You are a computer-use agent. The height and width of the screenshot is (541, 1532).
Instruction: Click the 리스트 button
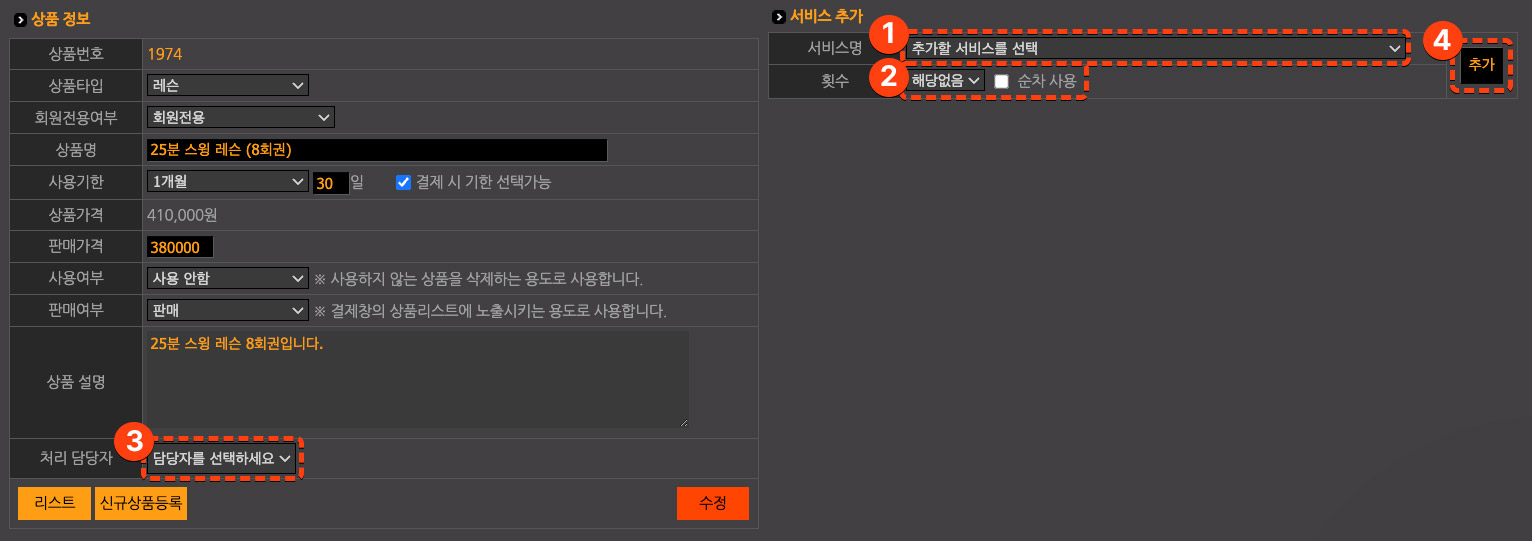pyautogui.click(x=55, y=503)
